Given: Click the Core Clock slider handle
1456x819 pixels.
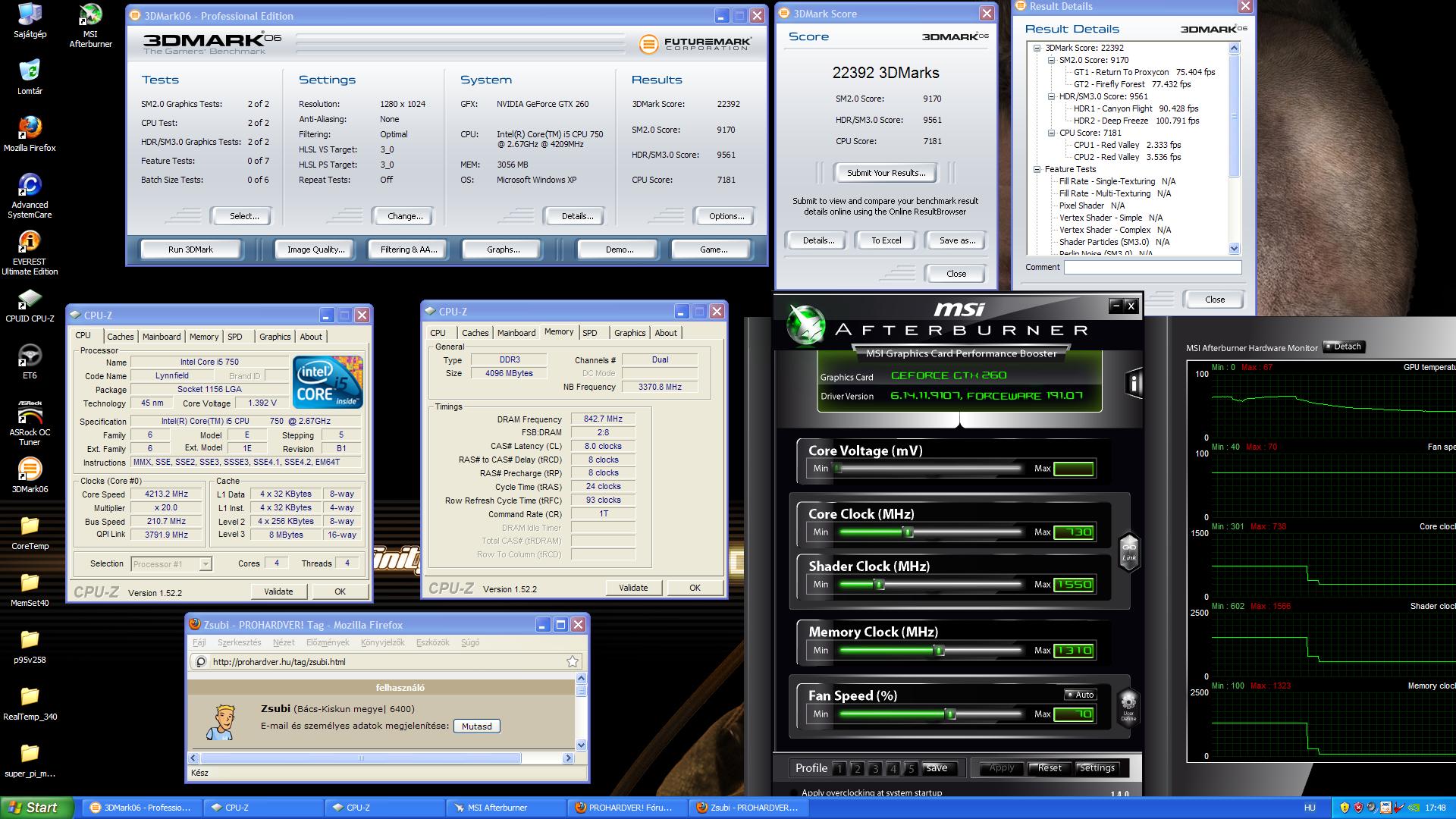Looking at the screenshot, I should click(908, 532).
